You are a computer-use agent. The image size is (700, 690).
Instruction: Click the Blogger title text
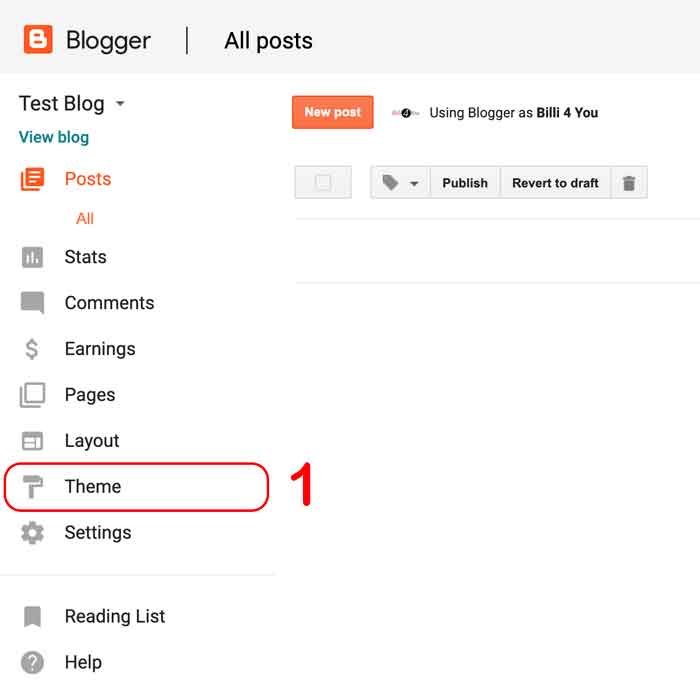(x=108, y=41)
